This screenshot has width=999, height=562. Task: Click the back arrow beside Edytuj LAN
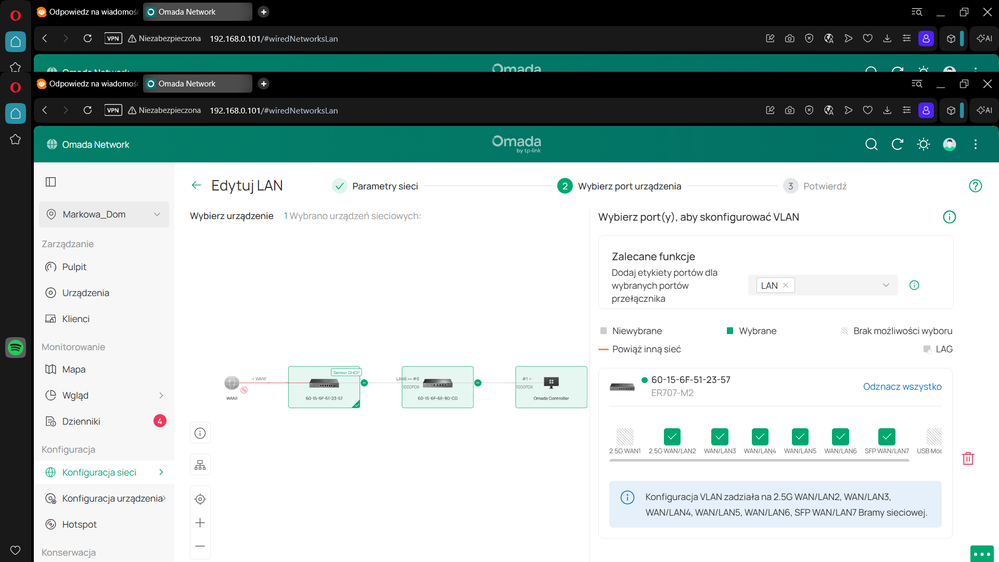point(196,185)
